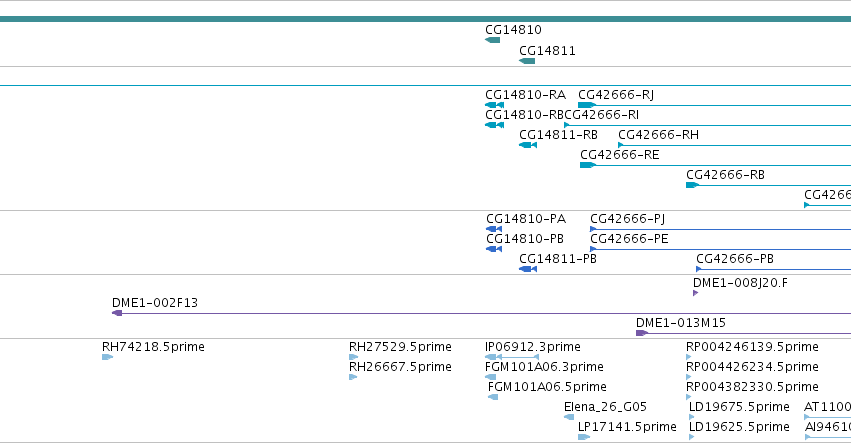Select transcript CG14811-RB label
This screenshot has width=851, height=443.
[x=558, y=135]
